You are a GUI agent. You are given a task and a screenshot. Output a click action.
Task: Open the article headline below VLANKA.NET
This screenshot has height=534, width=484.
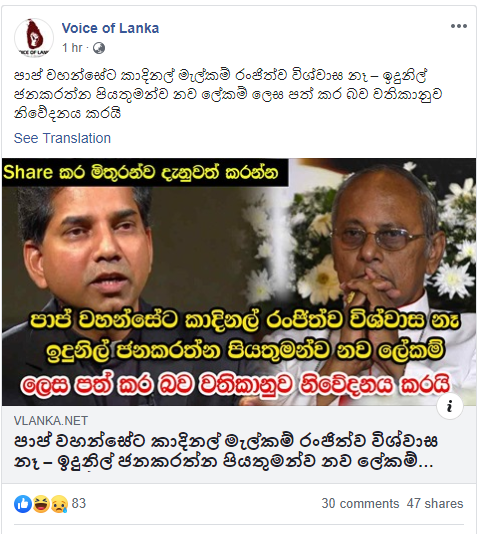coord(226,452)
